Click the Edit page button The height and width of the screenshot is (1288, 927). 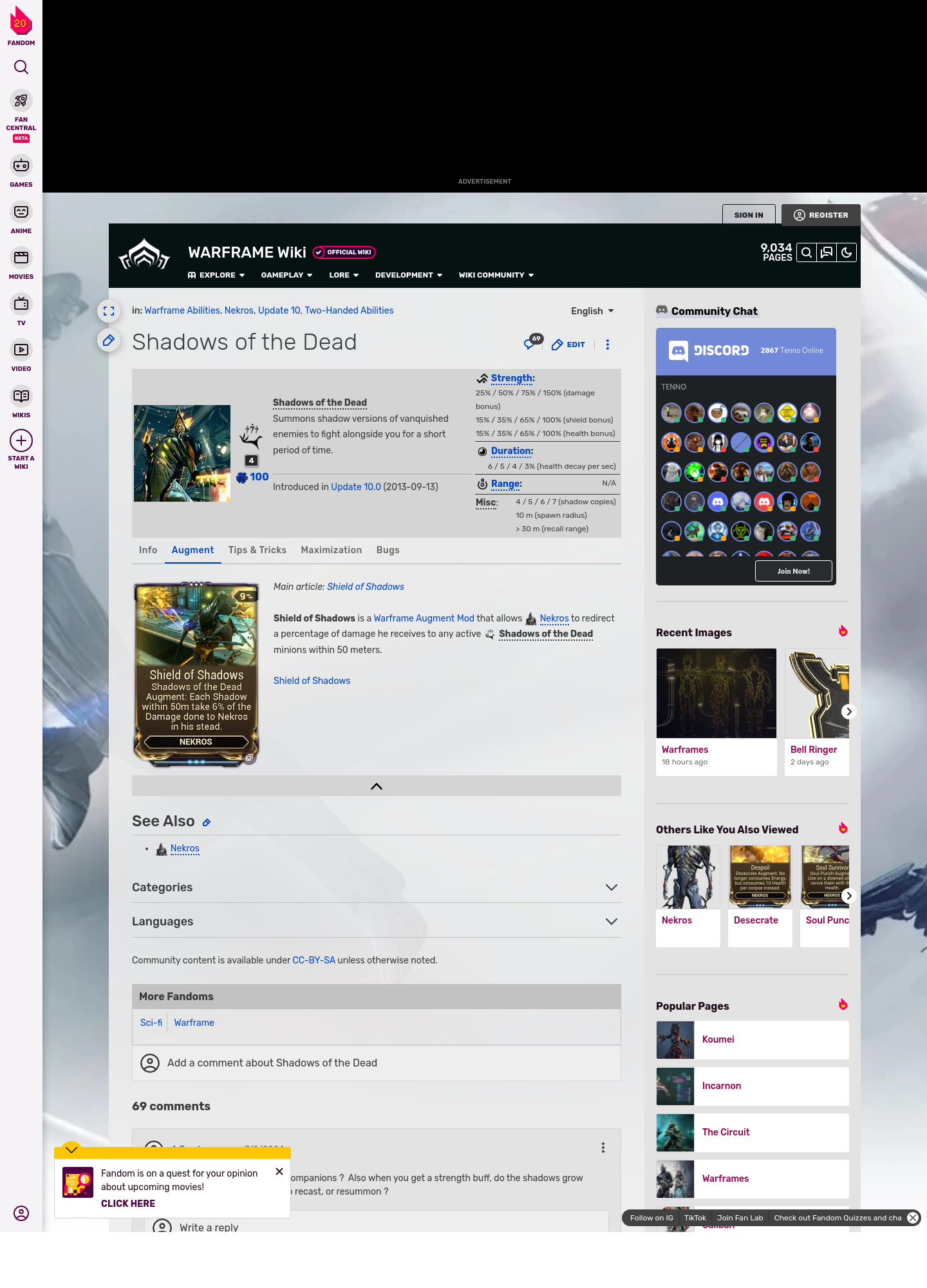[x=568, y=345]
